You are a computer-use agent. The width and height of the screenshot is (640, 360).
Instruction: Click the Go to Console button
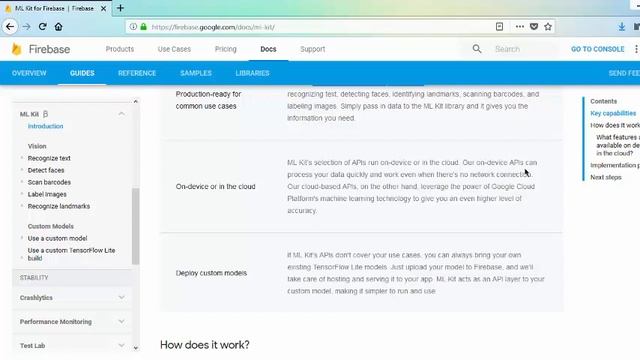click(x=598, y=49)
